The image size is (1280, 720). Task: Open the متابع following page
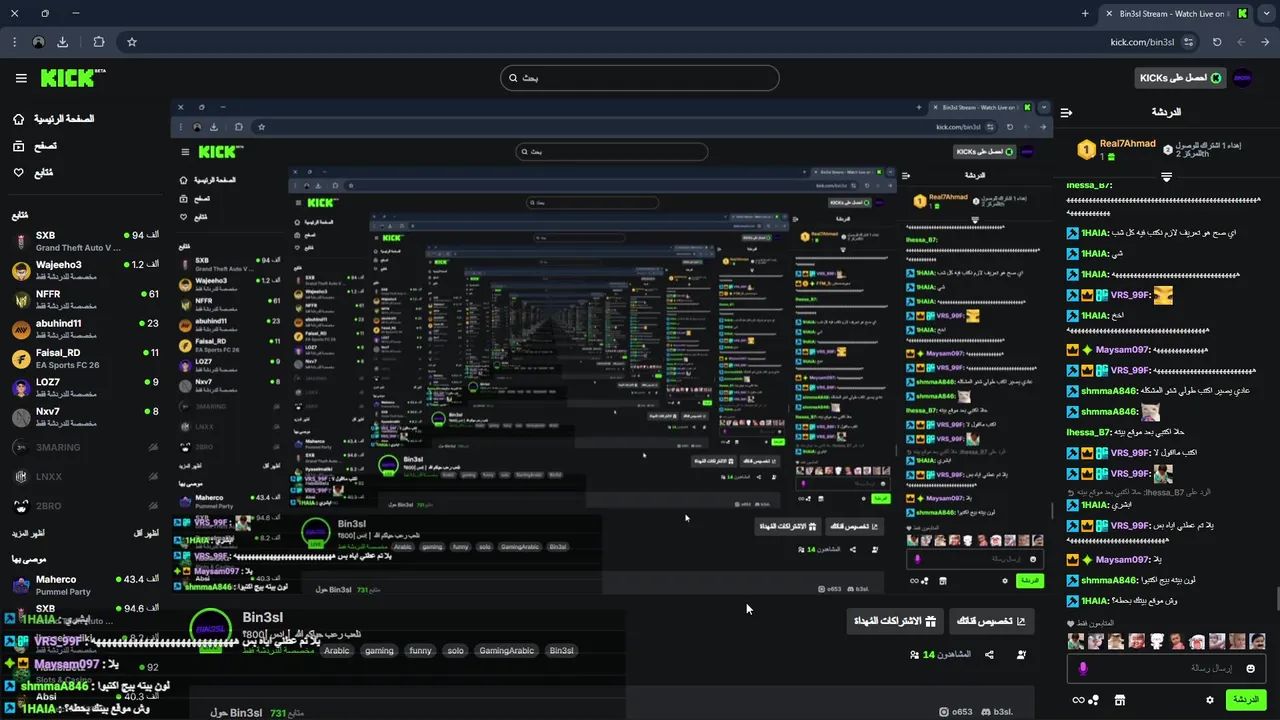[33, 173]
